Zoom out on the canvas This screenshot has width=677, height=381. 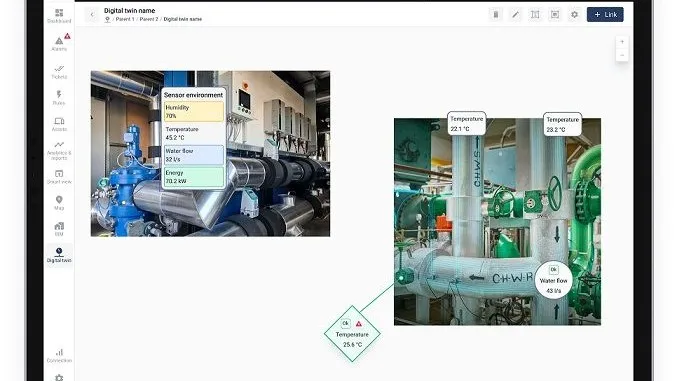point(622,55)
